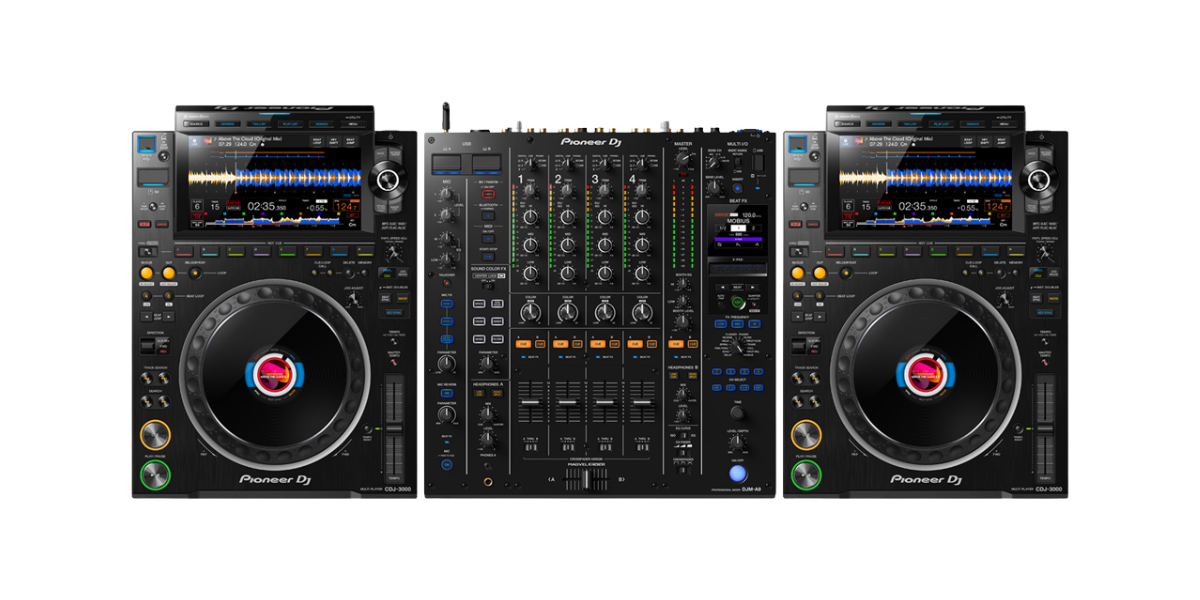1200x600 pixels.
Task: Toggle channel 4 headphone CUE A button
Action: pos(634,344)
